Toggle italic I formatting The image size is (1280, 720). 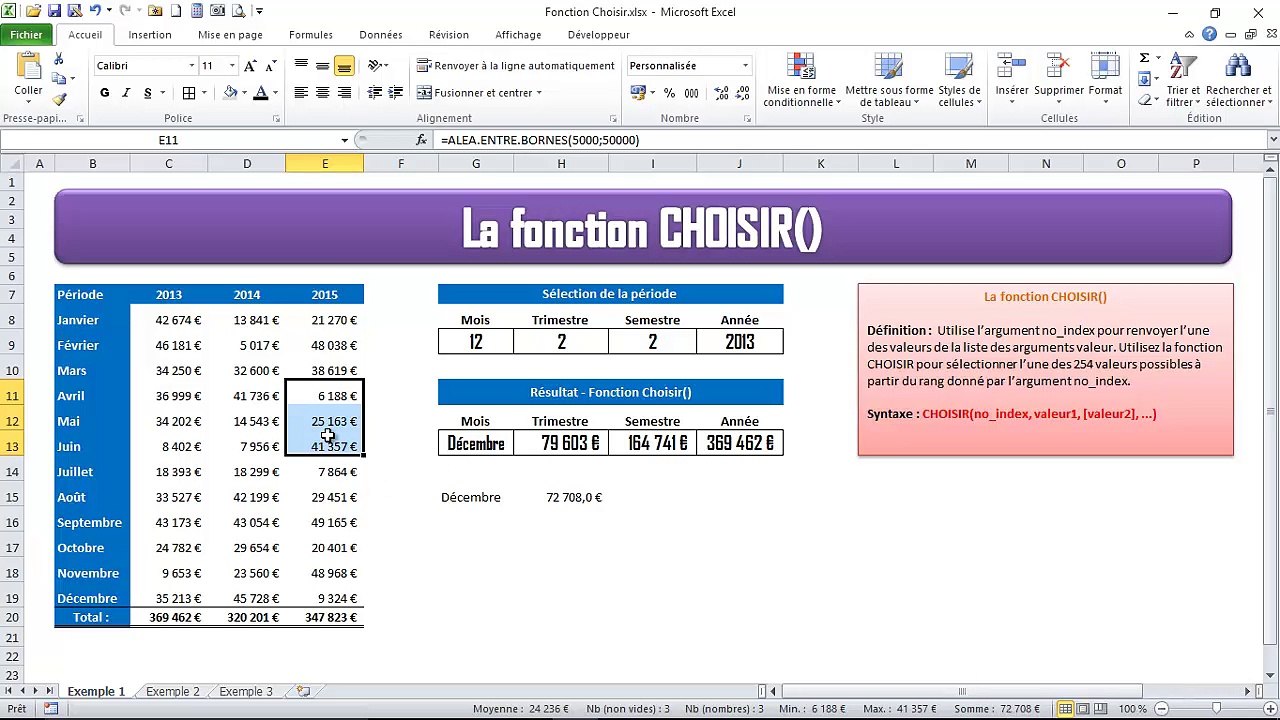126,93
